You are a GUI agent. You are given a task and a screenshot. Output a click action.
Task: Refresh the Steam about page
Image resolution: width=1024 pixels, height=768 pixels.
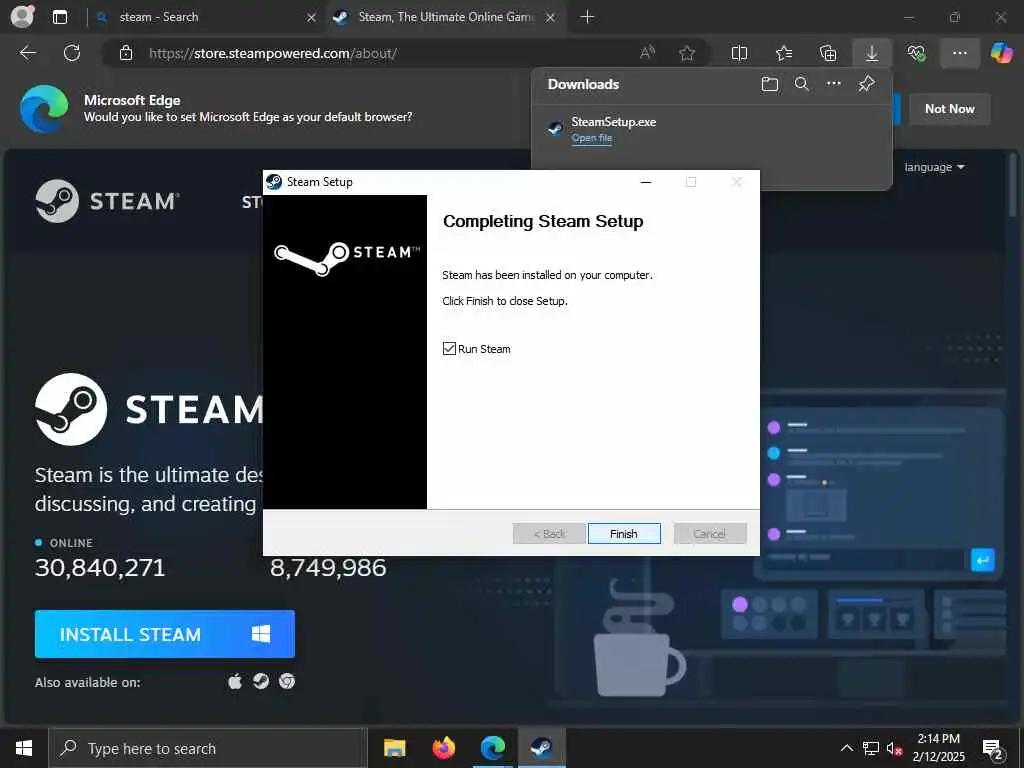72,53
